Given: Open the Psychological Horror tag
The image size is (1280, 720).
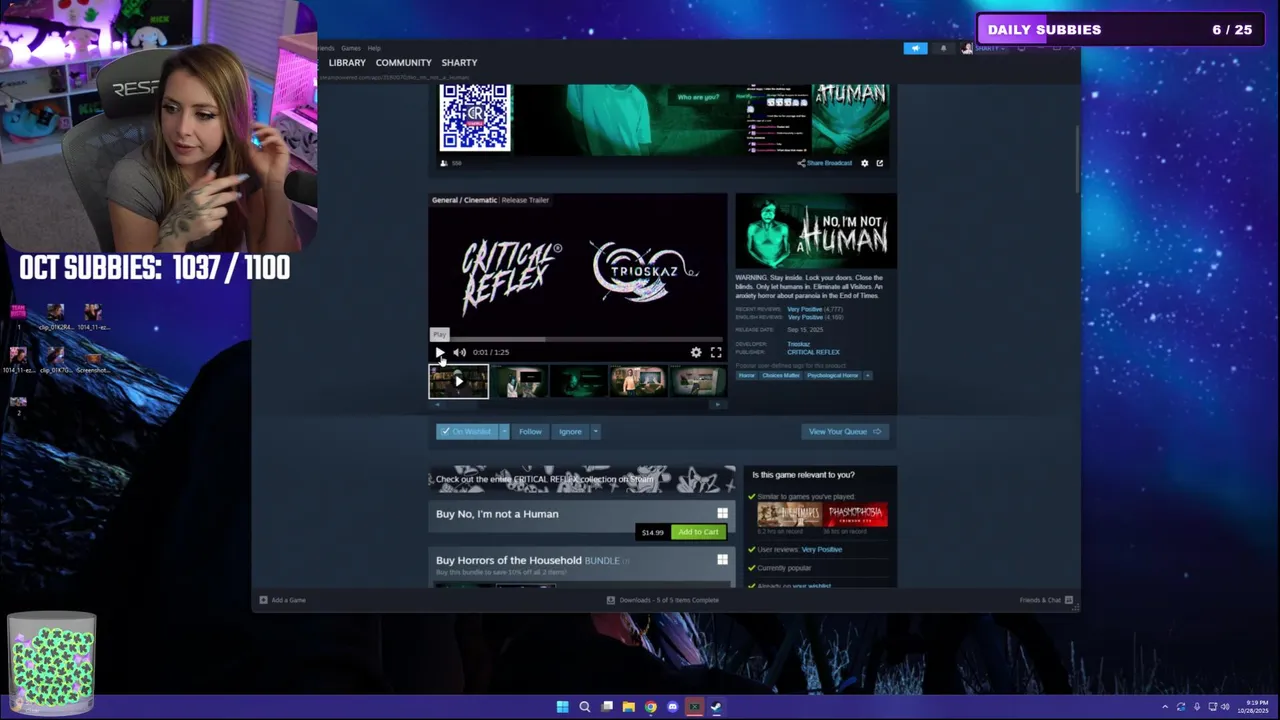Looking at the screenshot, I should (832, 375).
